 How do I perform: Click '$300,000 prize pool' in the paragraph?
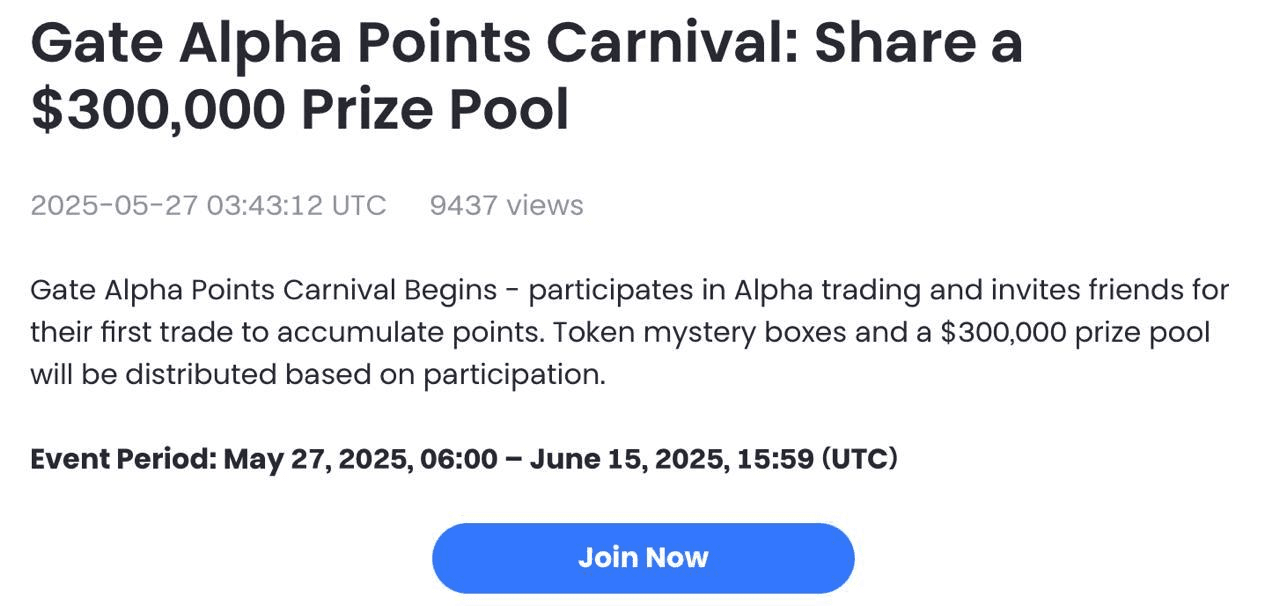[1075, 332]
